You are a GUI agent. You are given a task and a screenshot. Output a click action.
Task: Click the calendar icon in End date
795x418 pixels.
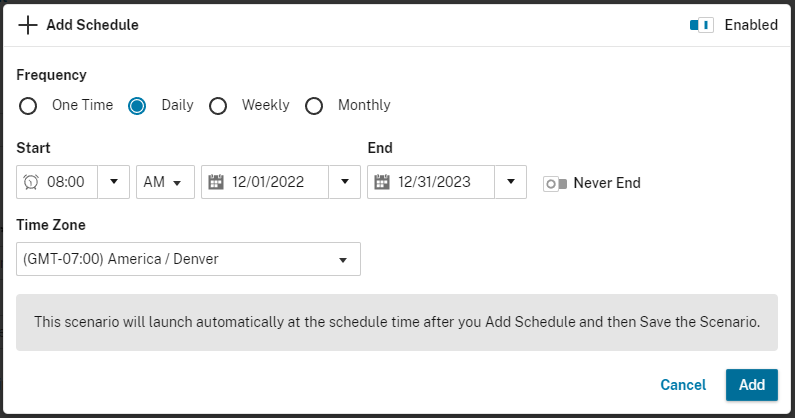(x=381, y=182)
